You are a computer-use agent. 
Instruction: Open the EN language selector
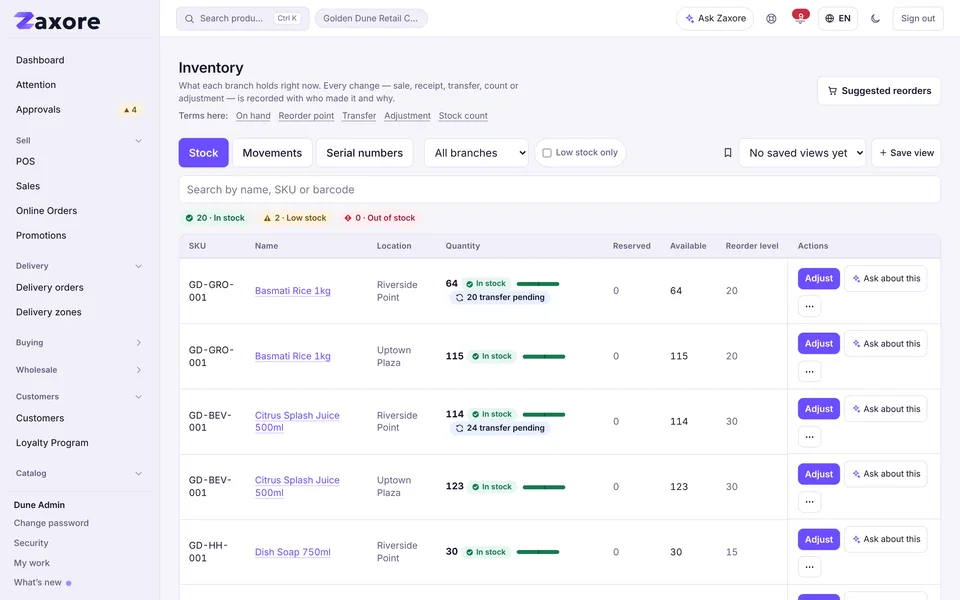click(838, 18)
